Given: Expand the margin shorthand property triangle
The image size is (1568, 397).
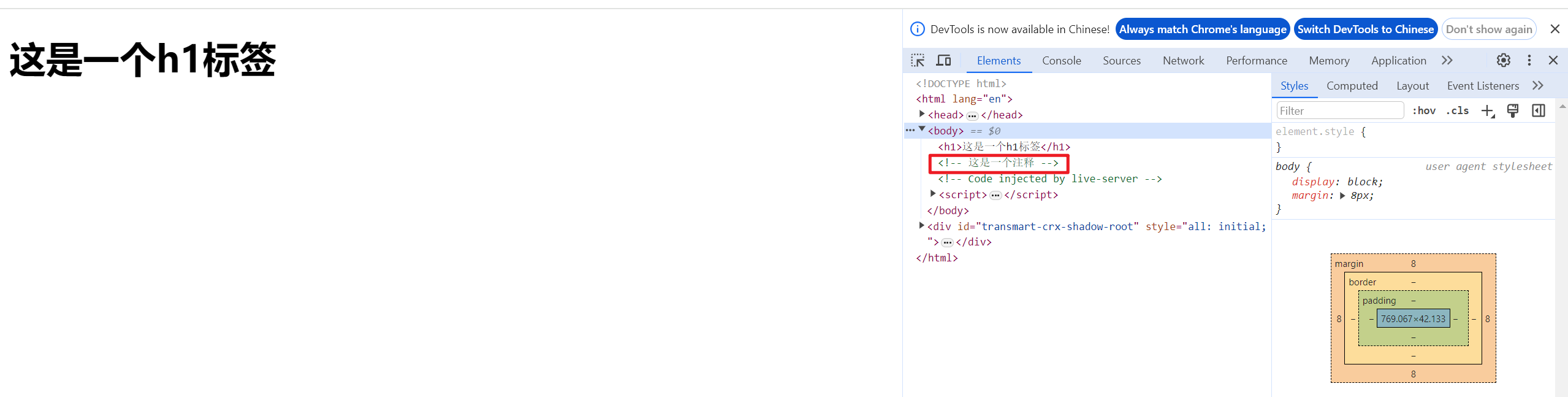Looking at the screenshot, I should click(x=1342, y=196).
